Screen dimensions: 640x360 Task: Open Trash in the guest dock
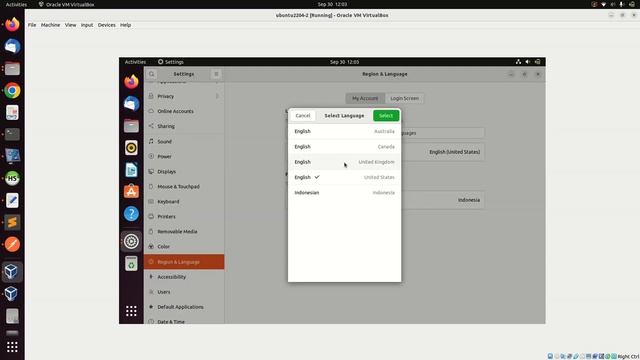click(x=131, y=264)
